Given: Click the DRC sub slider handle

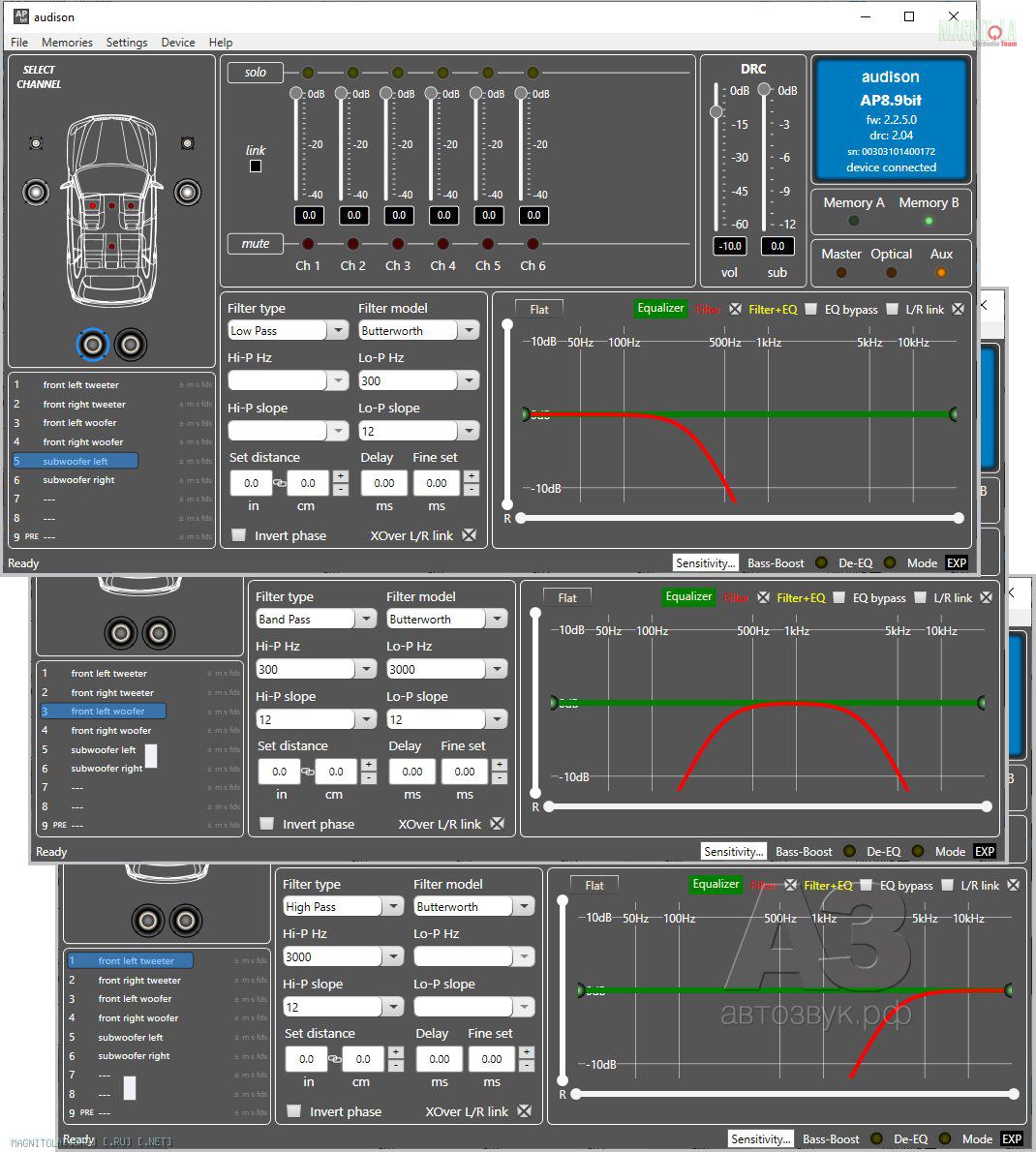Looking at the screenshot, I should click(x=765, y=90).
